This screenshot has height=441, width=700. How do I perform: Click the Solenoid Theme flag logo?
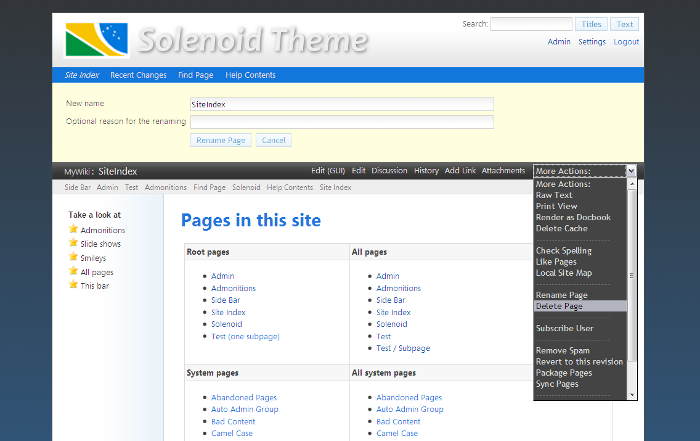(96, 40)
